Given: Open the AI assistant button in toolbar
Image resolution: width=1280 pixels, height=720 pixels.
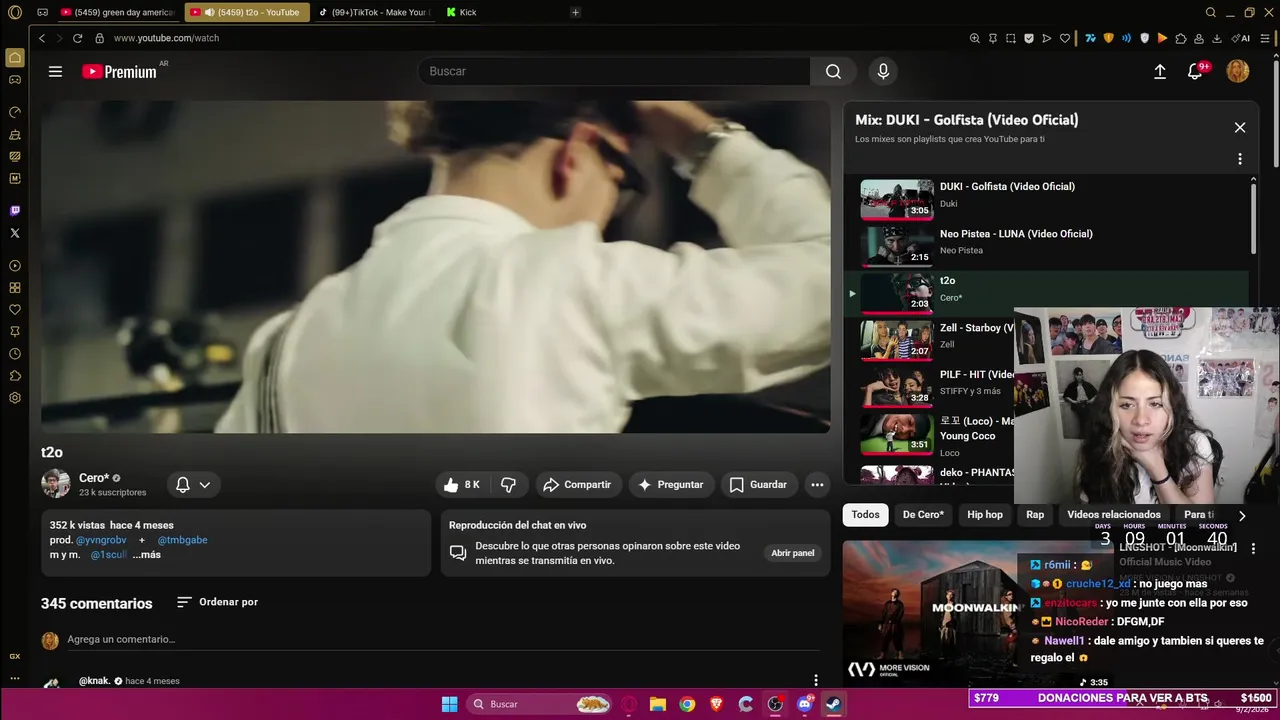Looking at the screenshot, I should tap(1241, 38).
